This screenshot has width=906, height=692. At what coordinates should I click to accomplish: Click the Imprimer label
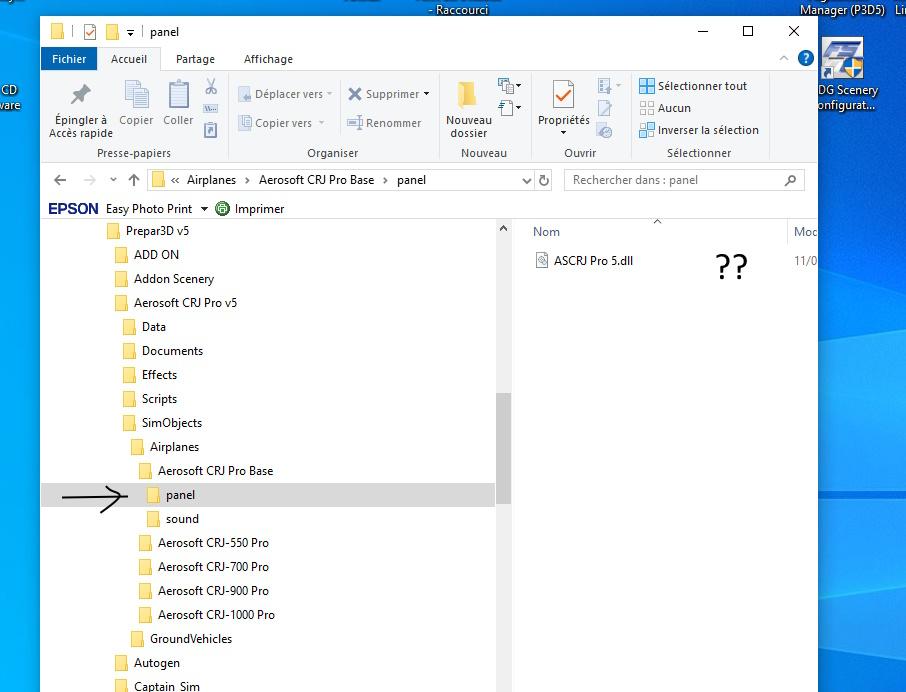pyautogui.click(x=259, y=209)
